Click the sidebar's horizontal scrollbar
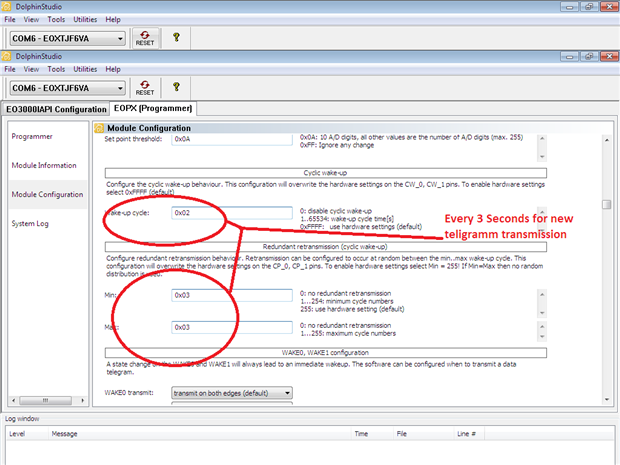 45,402
